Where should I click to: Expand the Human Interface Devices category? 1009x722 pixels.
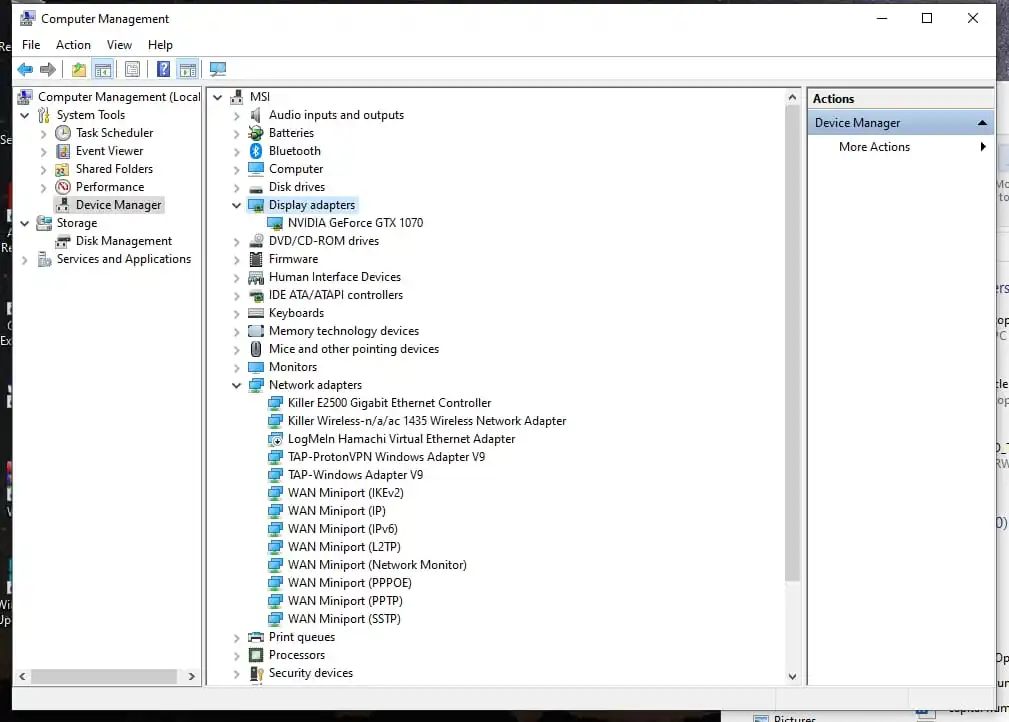pyautogui.click(x=236, y=278)
